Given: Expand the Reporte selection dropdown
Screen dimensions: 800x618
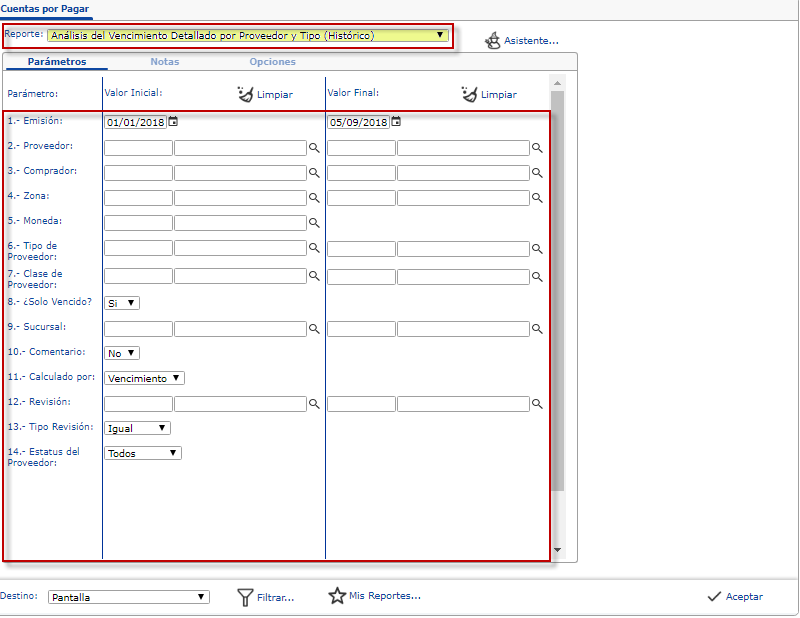Looking at the screenshot, I should [439, 36].
